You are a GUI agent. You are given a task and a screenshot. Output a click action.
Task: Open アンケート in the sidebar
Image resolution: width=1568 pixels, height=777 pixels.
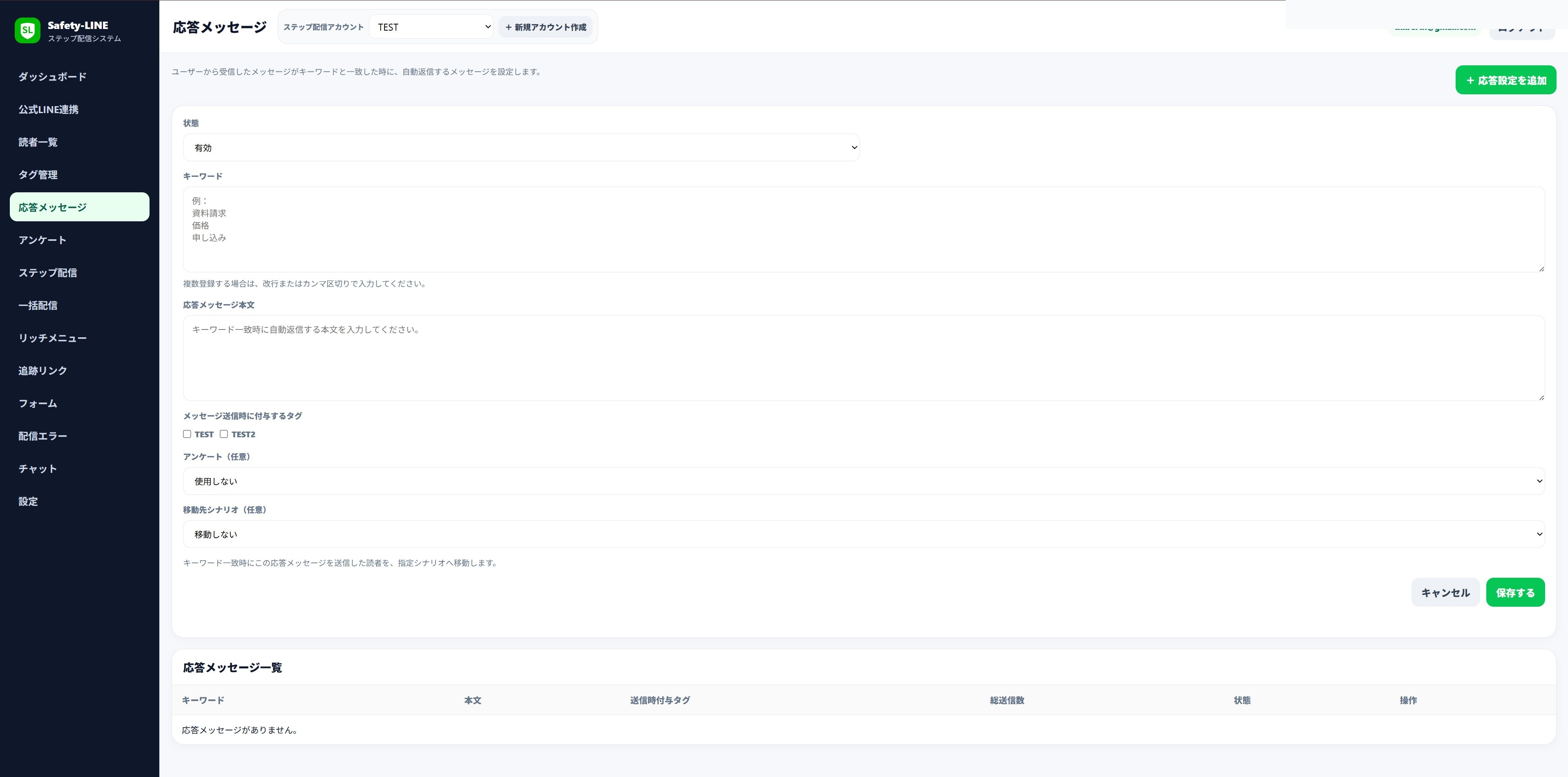click(x=79, y=240)
